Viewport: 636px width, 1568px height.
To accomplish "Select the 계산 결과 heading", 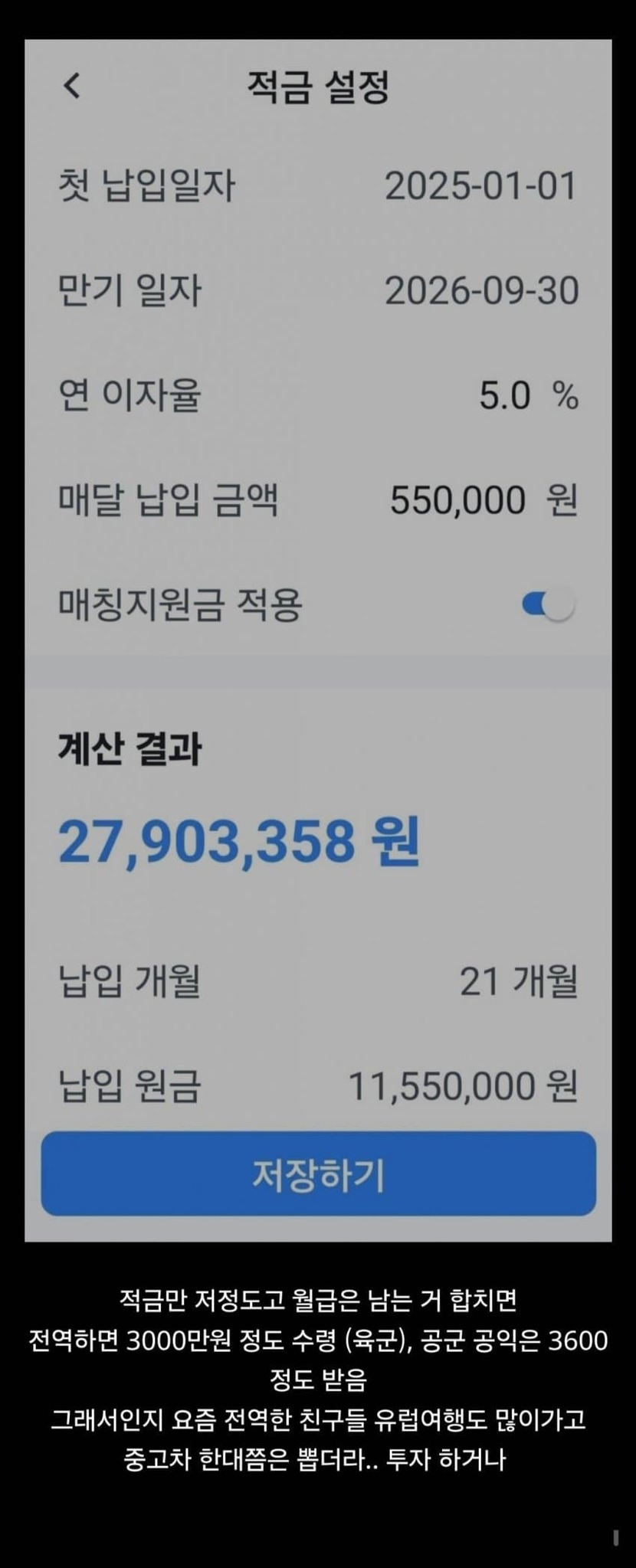I will click(x=129, y=748).
